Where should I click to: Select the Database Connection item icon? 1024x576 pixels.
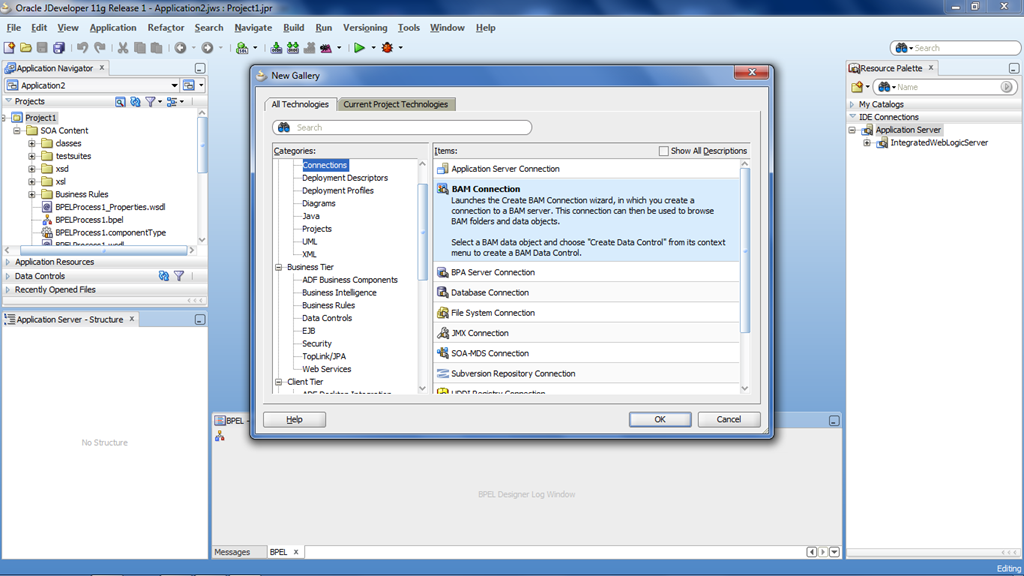(443, 293)
